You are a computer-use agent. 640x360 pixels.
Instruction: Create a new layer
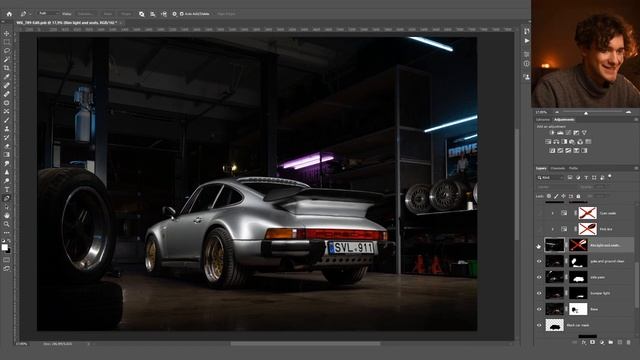[x=620, y=342]
